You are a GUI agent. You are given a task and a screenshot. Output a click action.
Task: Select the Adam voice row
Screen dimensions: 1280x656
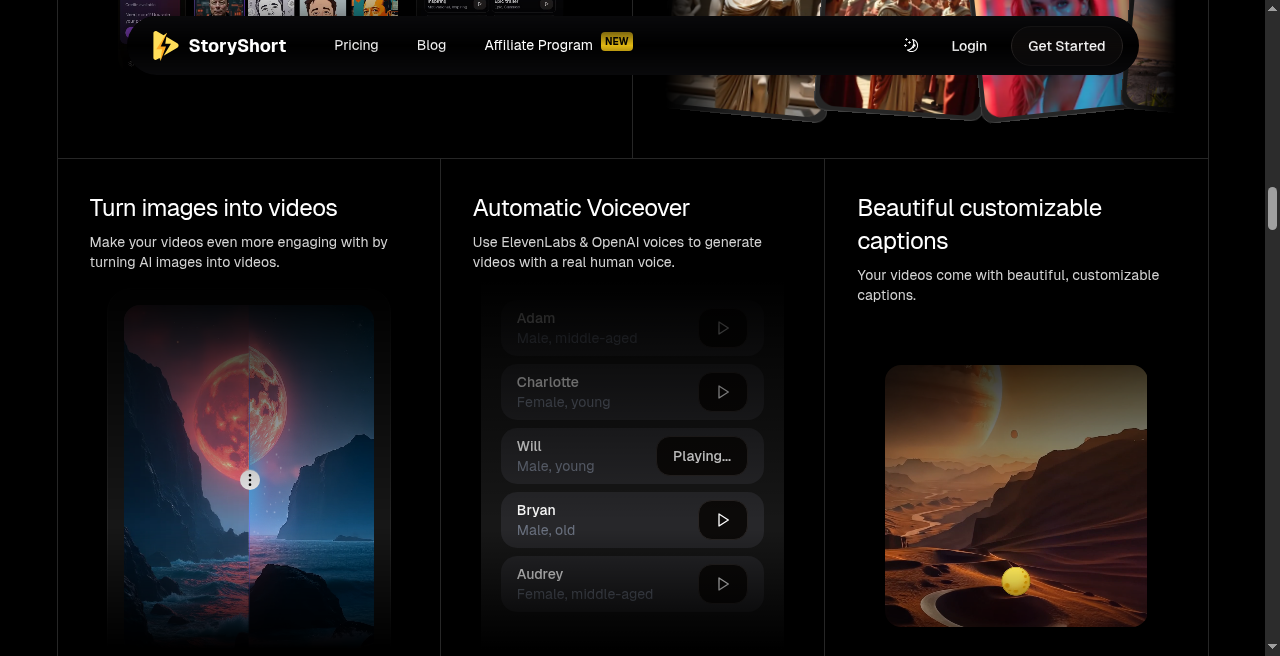point(632,328)
